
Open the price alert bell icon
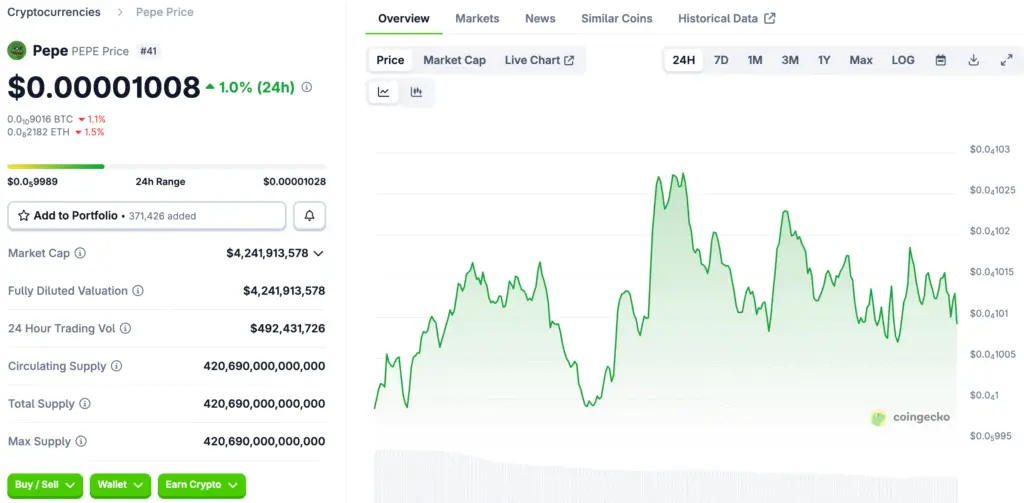(310, 216)
